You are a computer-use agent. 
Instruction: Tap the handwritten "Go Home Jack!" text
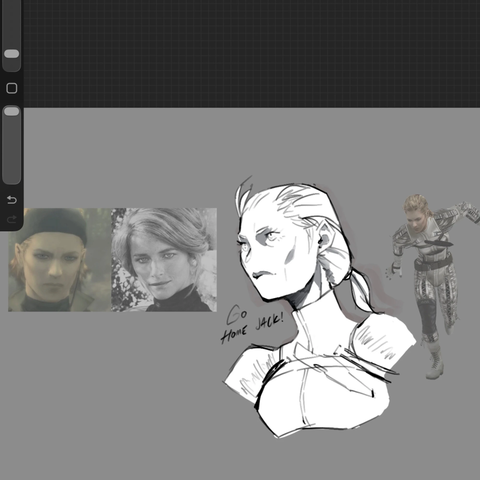[252, 324]
